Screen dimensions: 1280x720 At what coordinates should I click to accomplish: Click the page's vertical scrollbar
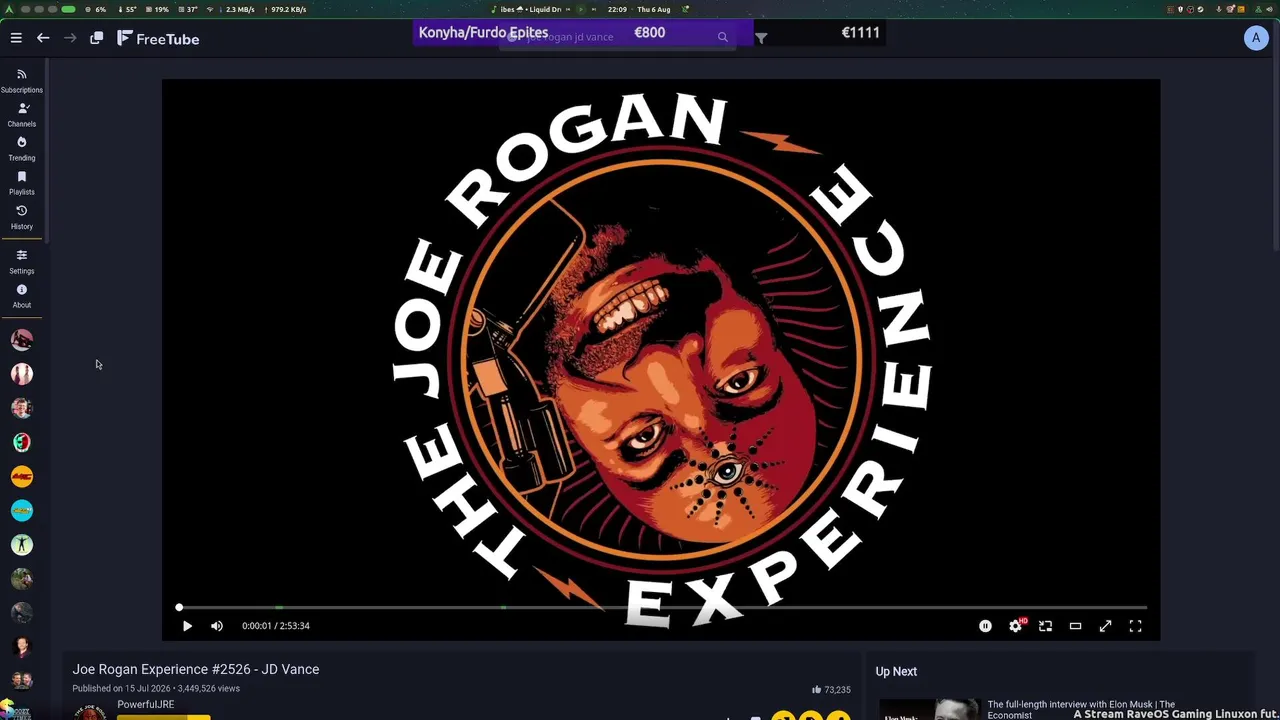[1275, 150]
